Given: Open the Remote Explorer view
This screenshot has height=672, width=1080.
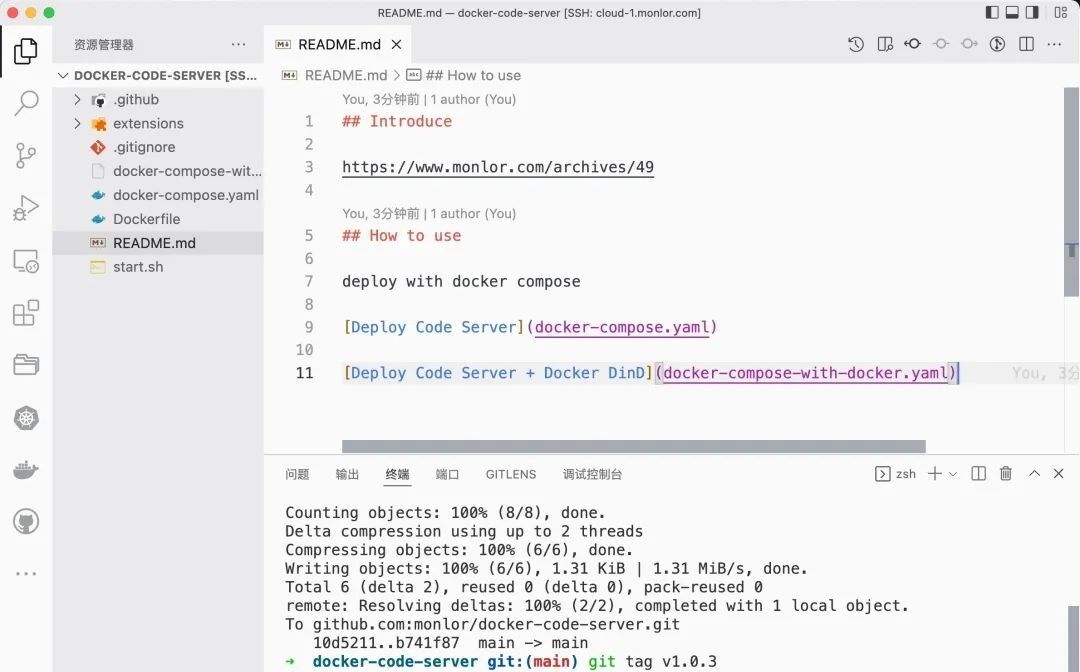Looking at the screenshot, I should 26,260.
